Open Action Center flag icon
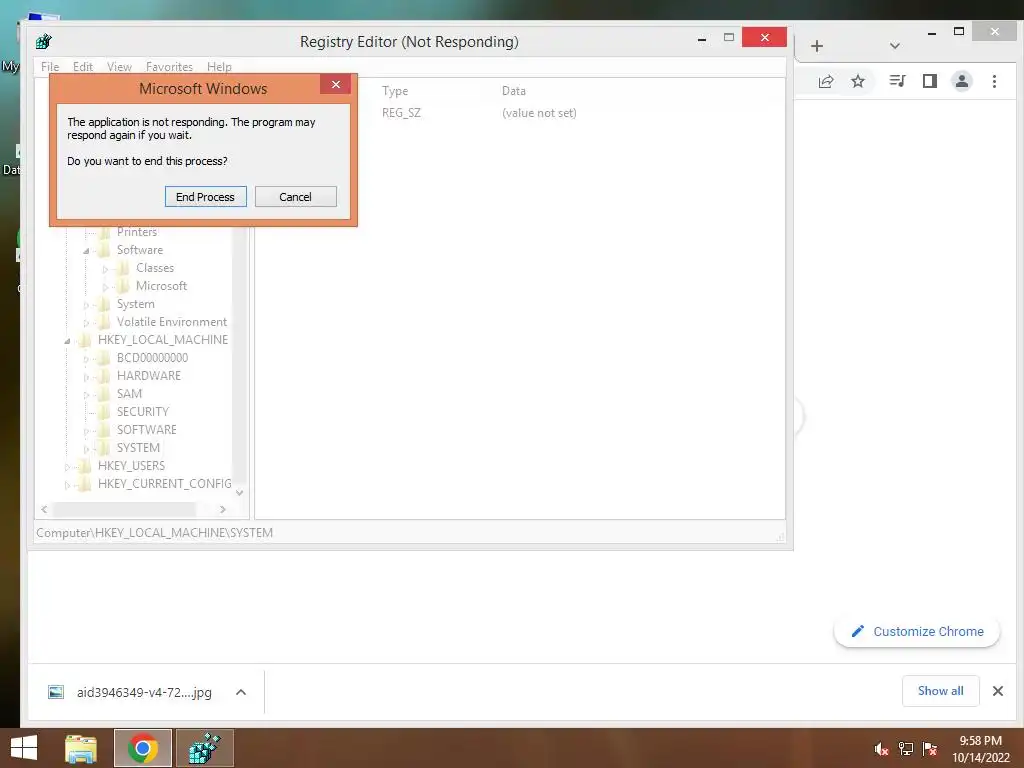Viewport: 1024px width, 768px height. pyautogui.click(x=930, y=749)
